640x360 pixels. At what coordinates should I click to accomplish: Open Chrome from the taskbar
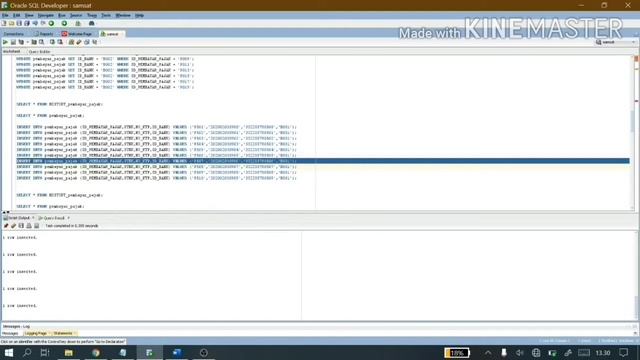click(x=96, y=353)
